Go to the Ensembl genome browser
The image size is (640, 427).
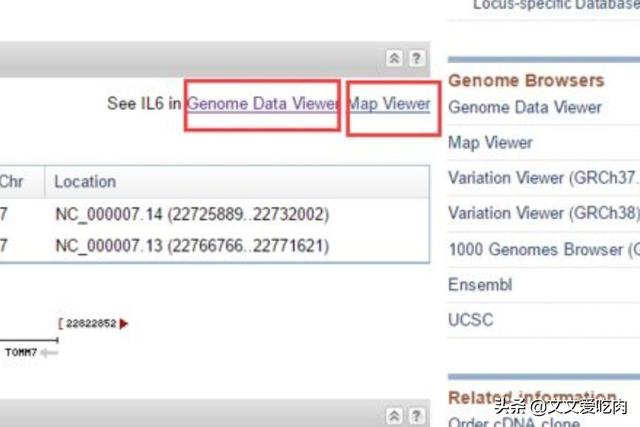pos(480,285)
